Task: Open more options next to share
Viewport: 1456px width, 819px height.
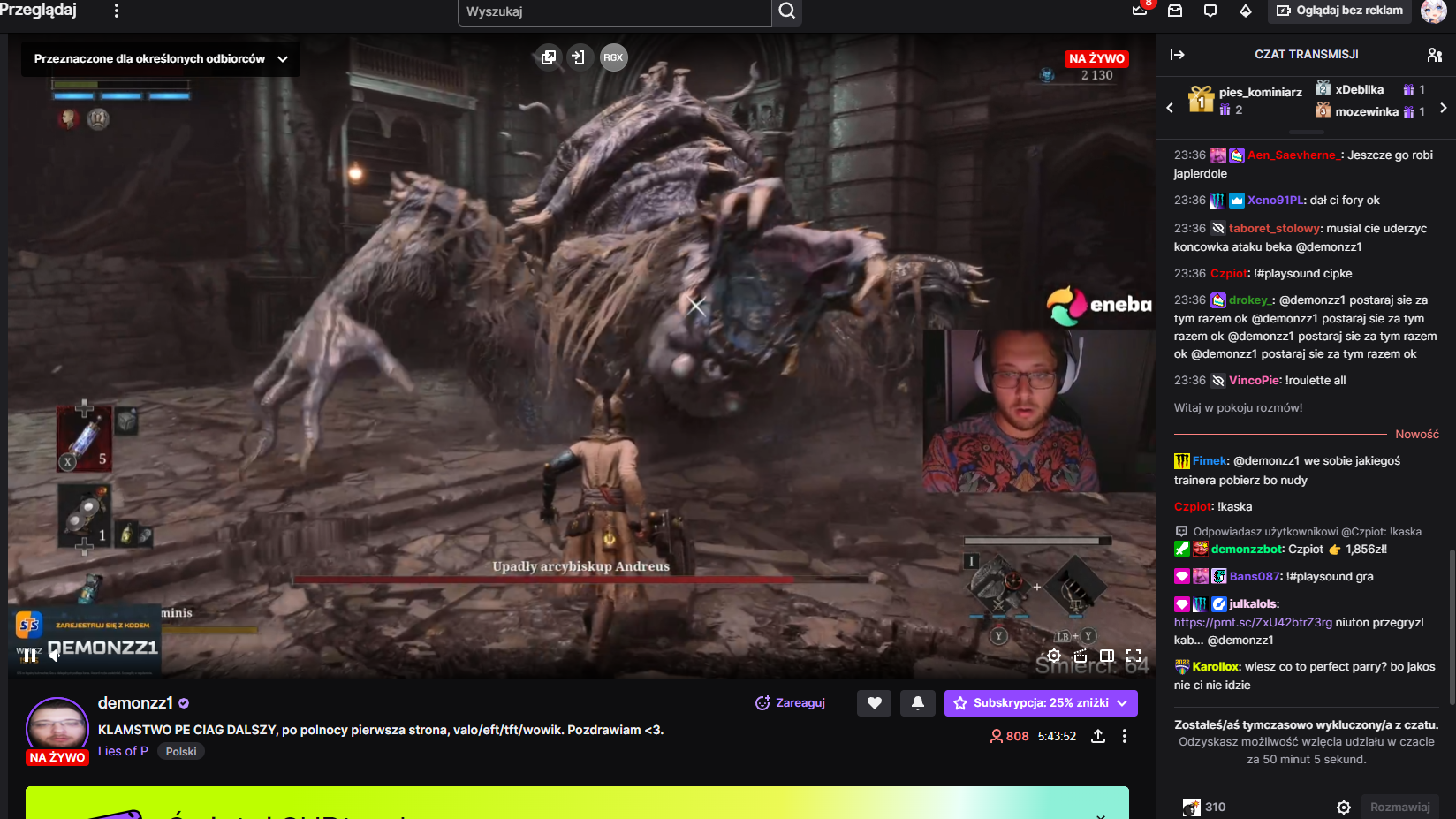Action: point(1125,736)
